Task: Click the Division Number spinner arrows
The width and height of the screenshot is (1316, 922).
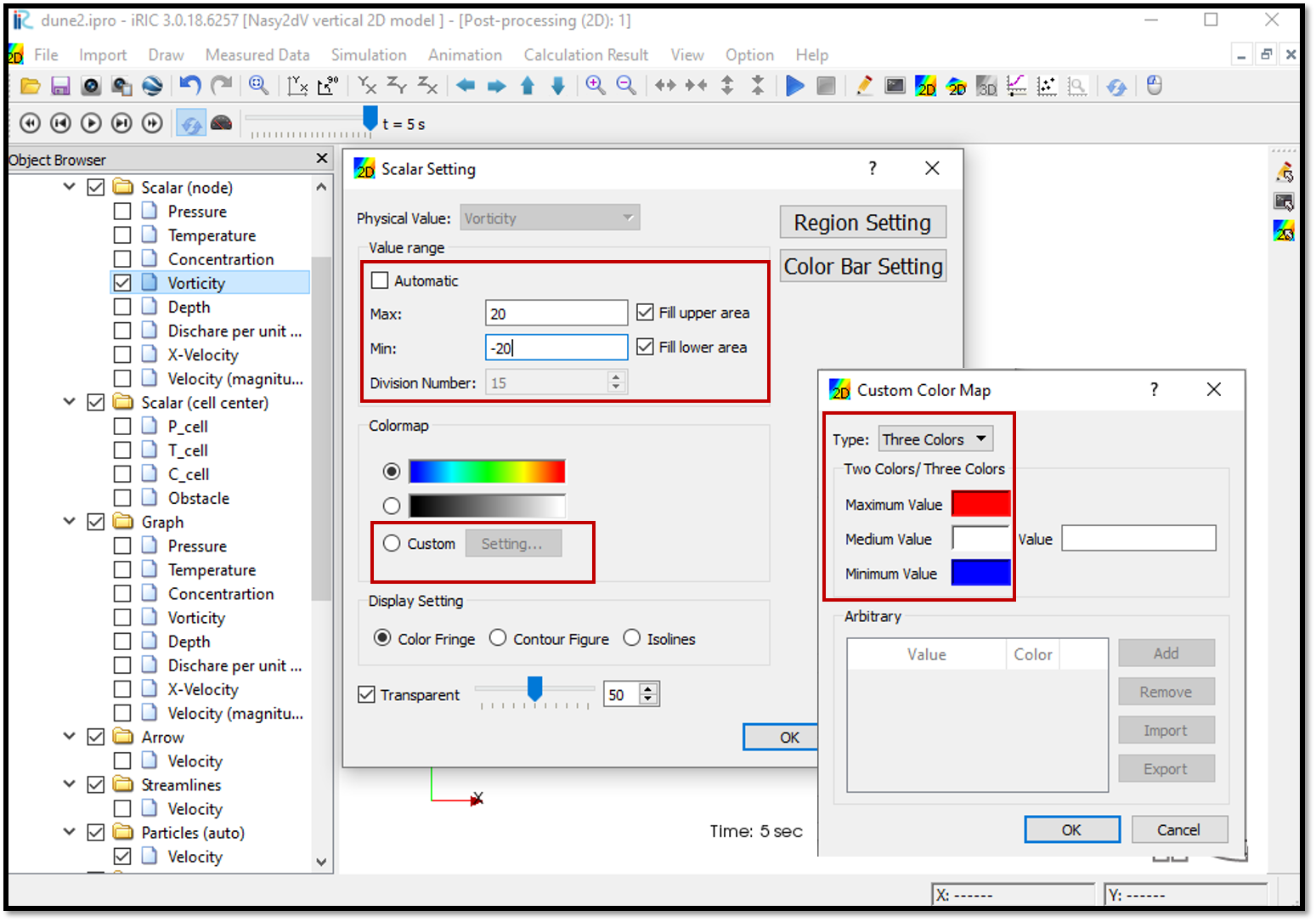Action: point(617,382)
